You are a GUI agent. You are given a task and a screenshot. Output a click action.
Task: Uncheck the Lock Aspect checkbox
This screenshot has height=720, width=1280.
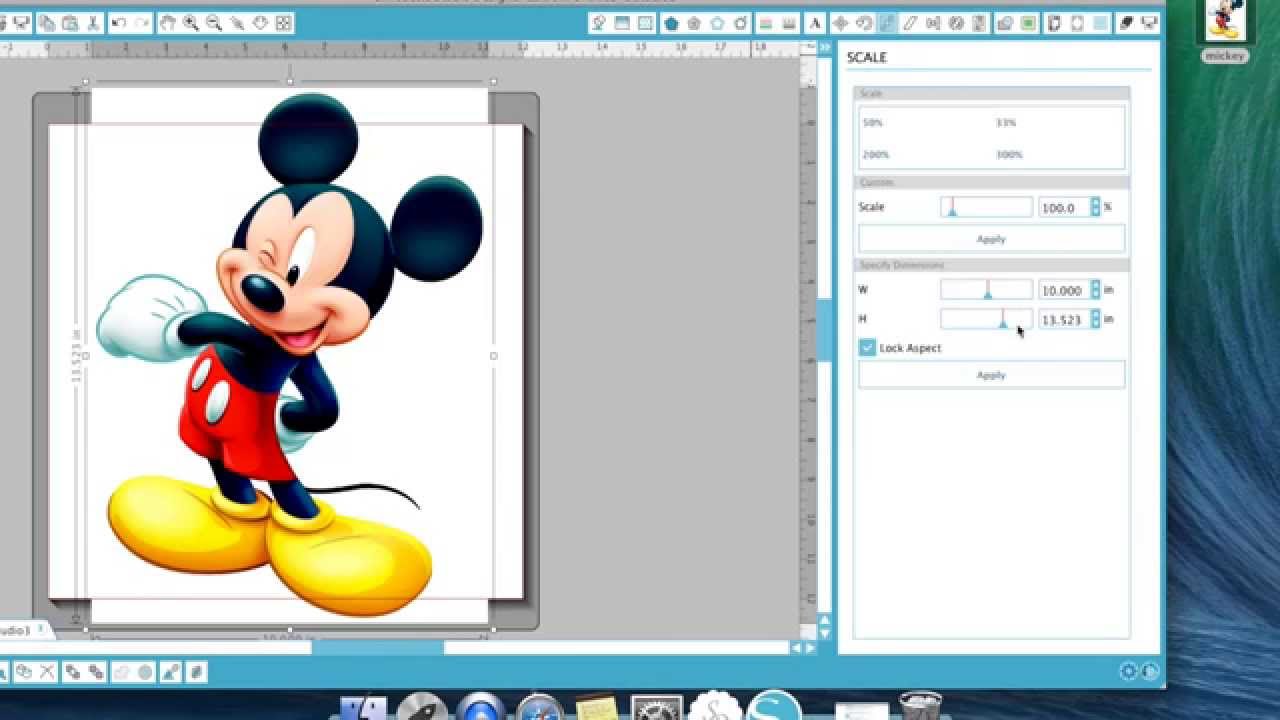[867, 347]
